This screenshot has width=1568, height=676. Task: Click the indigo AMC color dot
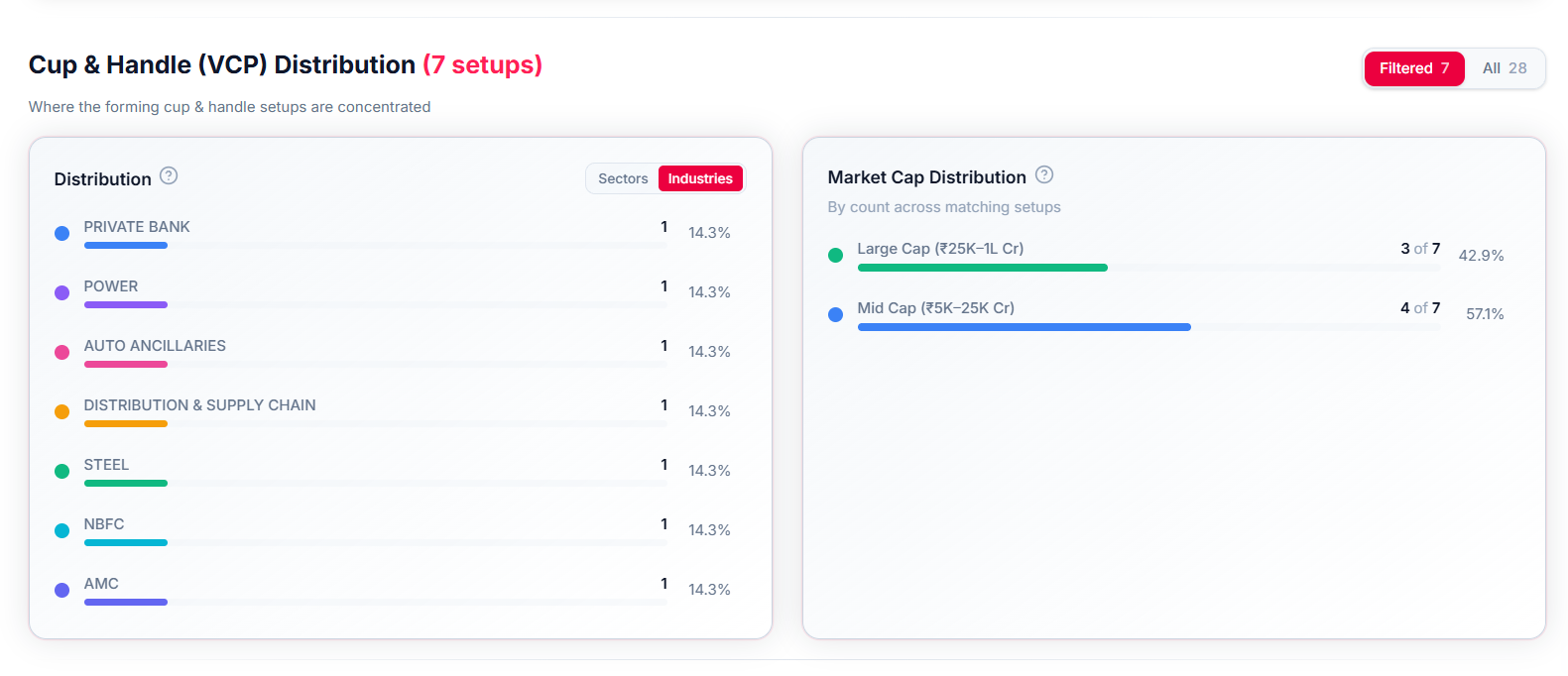pos(61,590)
